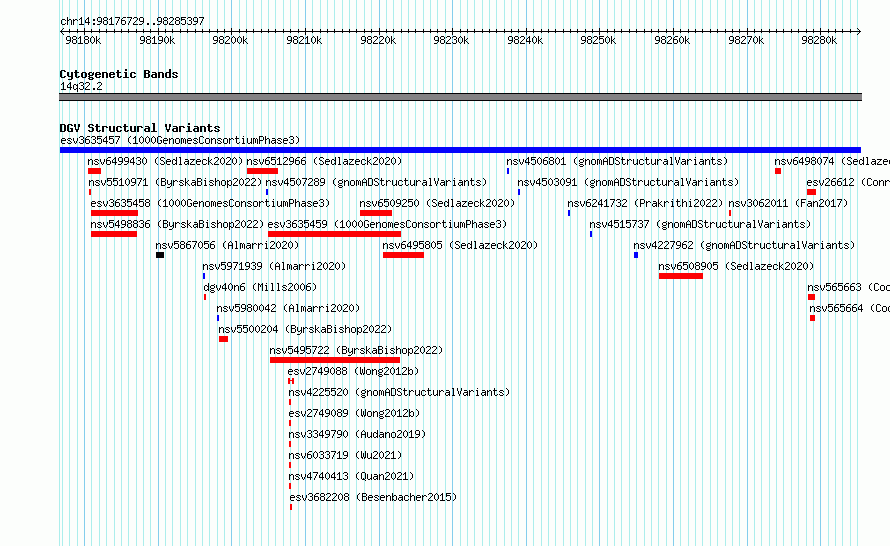Click nsv5500204 ByrskaBishop2022 label
The width and height of the screenshot is (890, 546).
click(x=305, y=329)
